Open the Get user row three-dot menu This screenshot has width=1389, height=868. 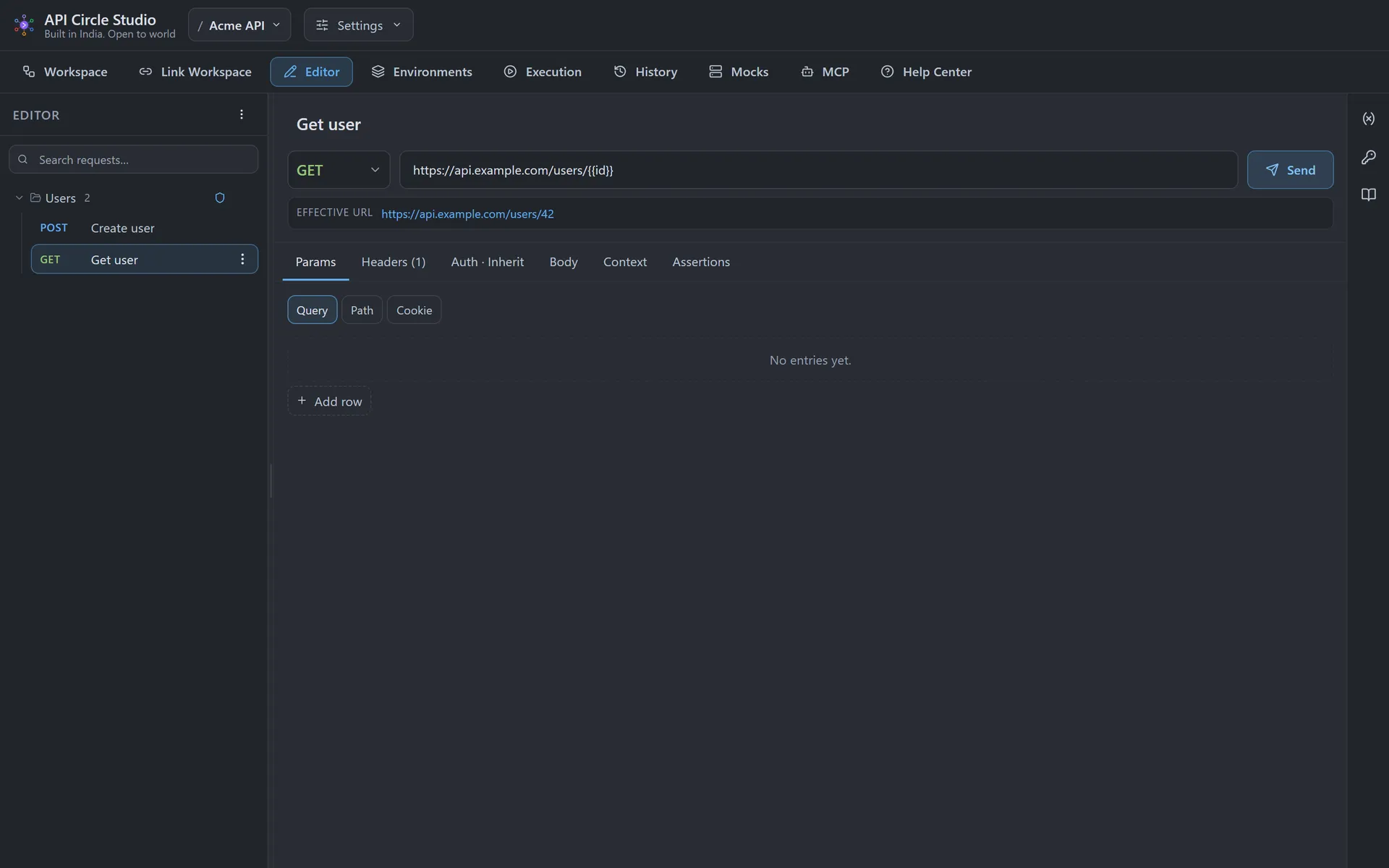[x=242, y=259]
